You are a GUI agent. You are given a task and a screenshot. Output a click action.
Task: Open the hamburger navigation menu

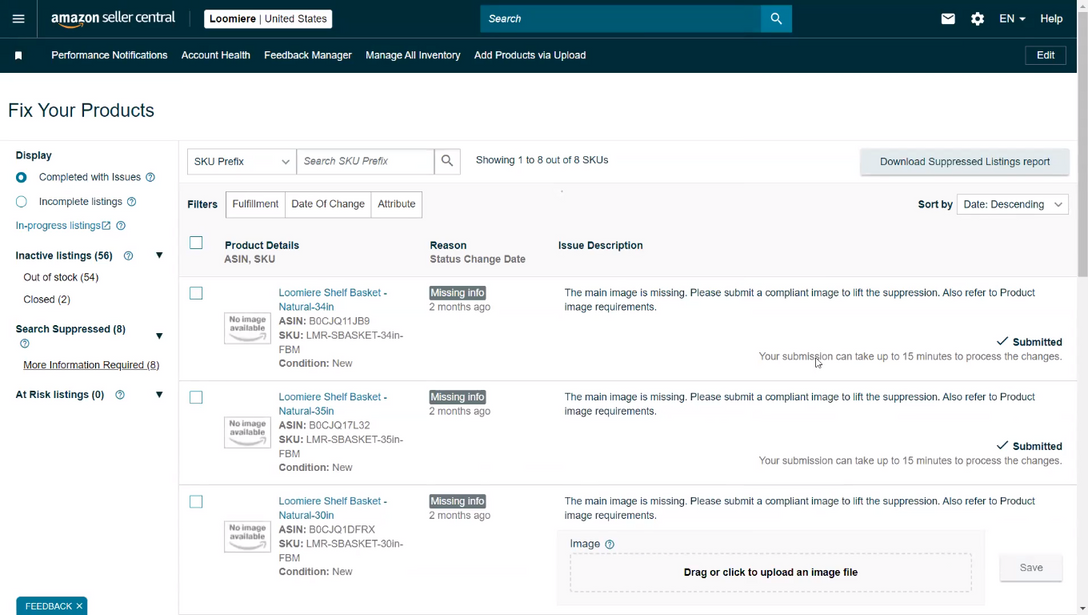pos(18,19)
